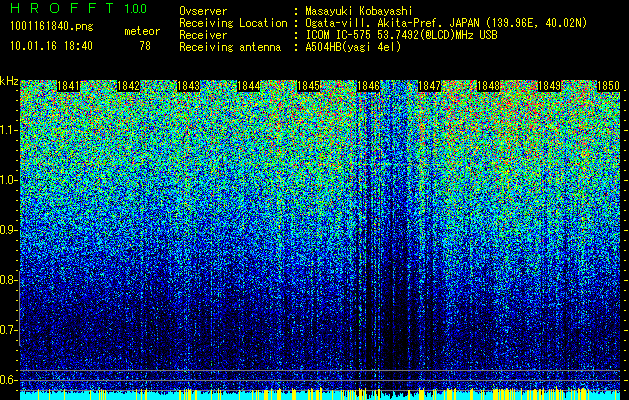Click the 1850 time marker

pyautogui.click(x=609, y=86)
